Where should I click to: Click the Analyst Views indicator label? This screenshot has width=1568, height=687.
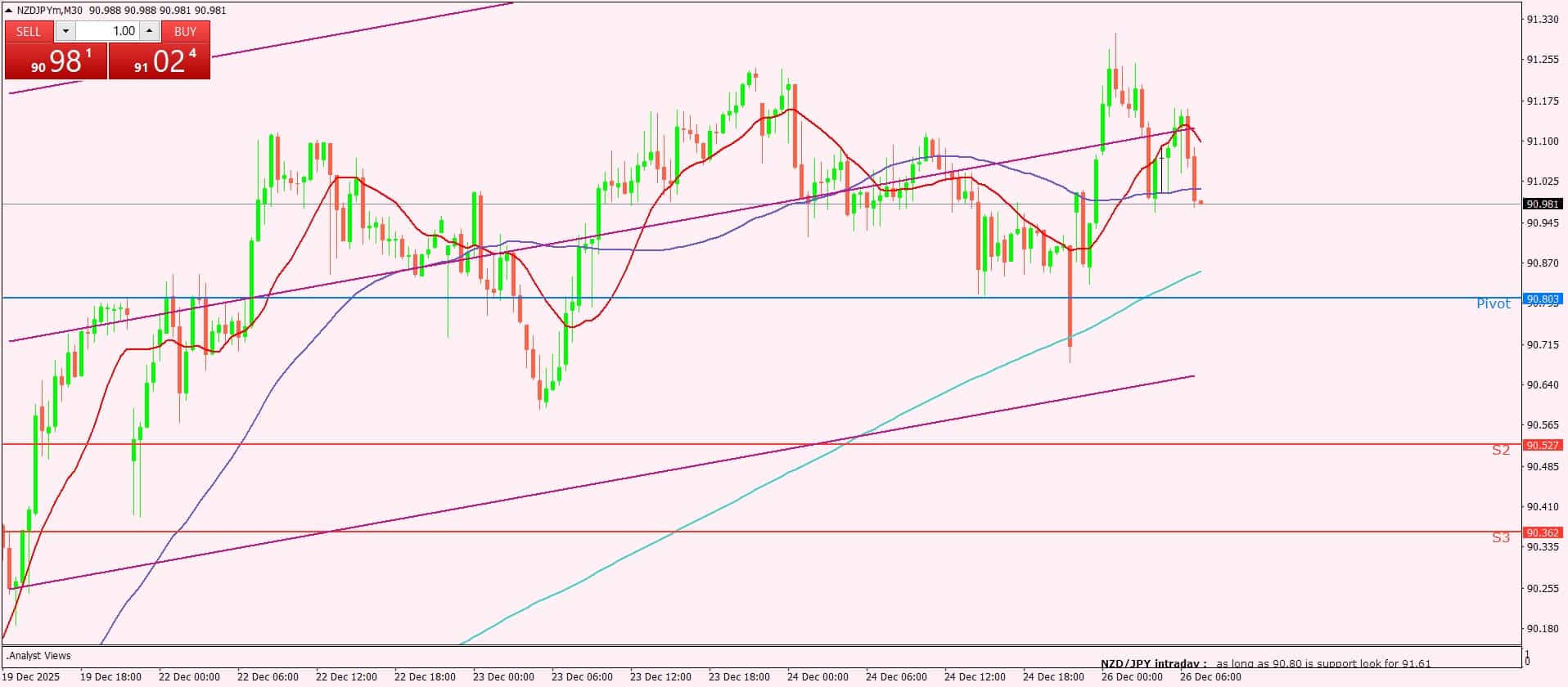coord(39,655)
